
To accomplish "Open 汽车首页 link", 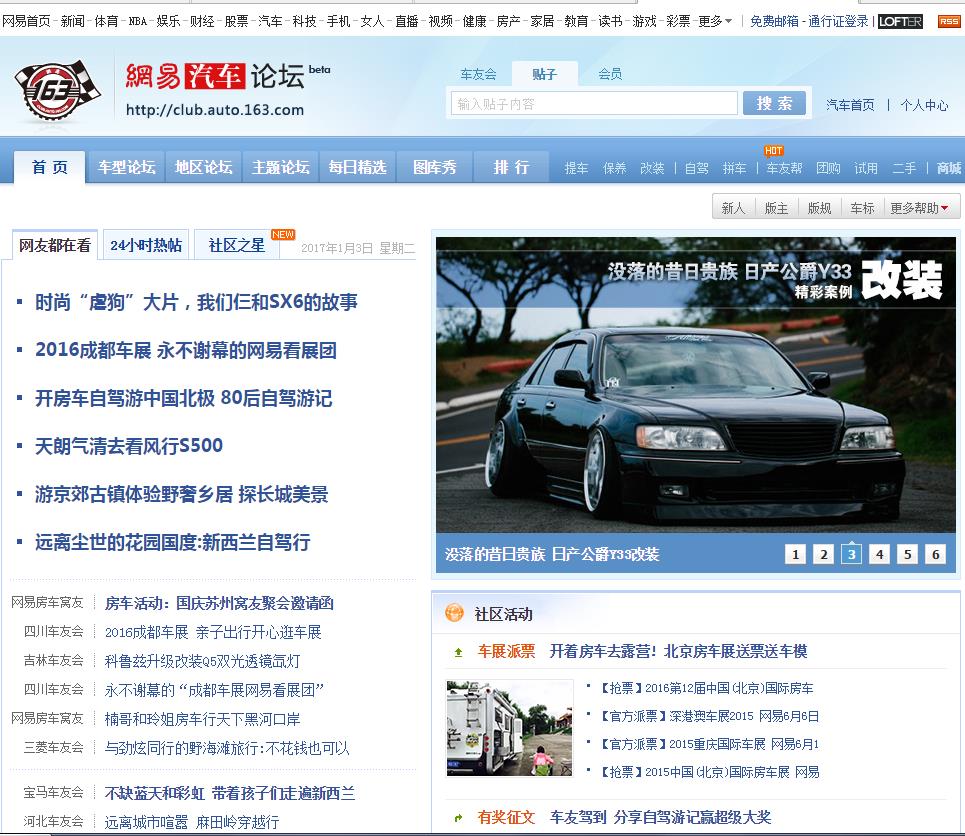I will [x=850, y=105].
